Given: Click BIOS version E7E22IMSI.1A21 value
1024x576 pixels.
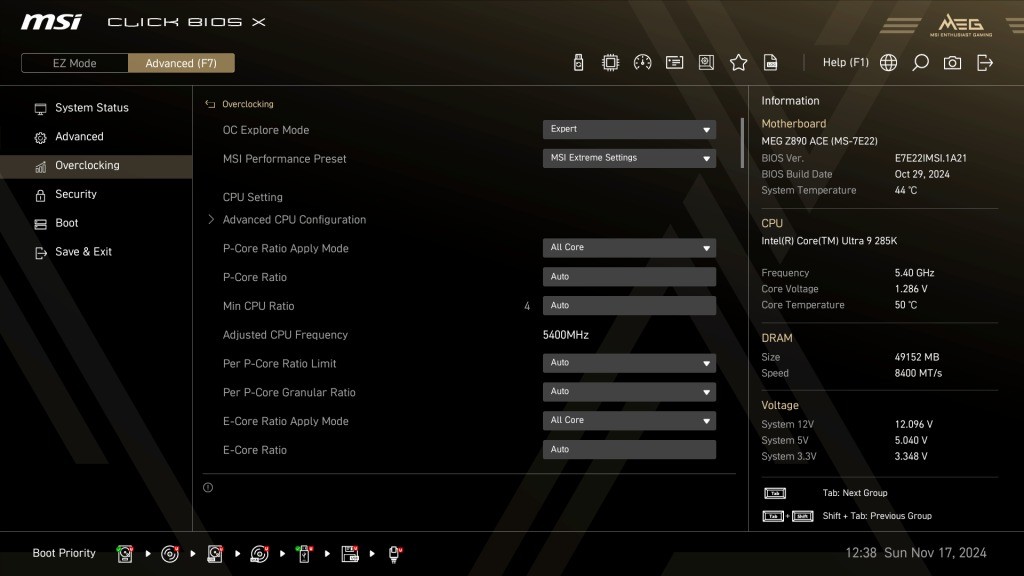Looking at the screenshot, I should coord(931,158).
